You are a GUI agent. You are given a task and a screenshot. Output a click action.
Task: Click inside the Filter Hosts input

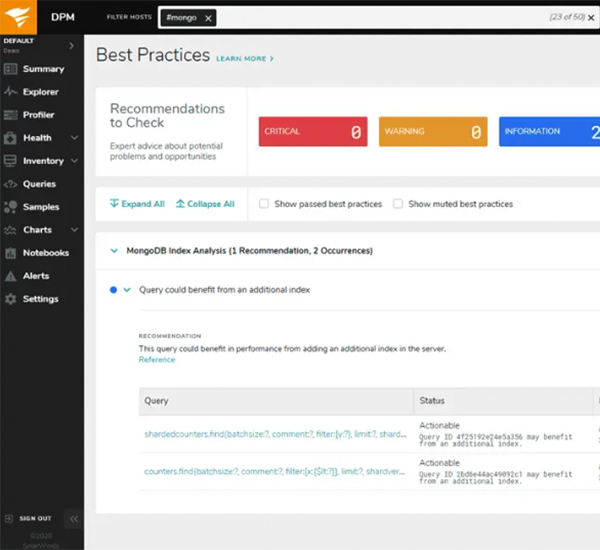click(x=379, y=18)
